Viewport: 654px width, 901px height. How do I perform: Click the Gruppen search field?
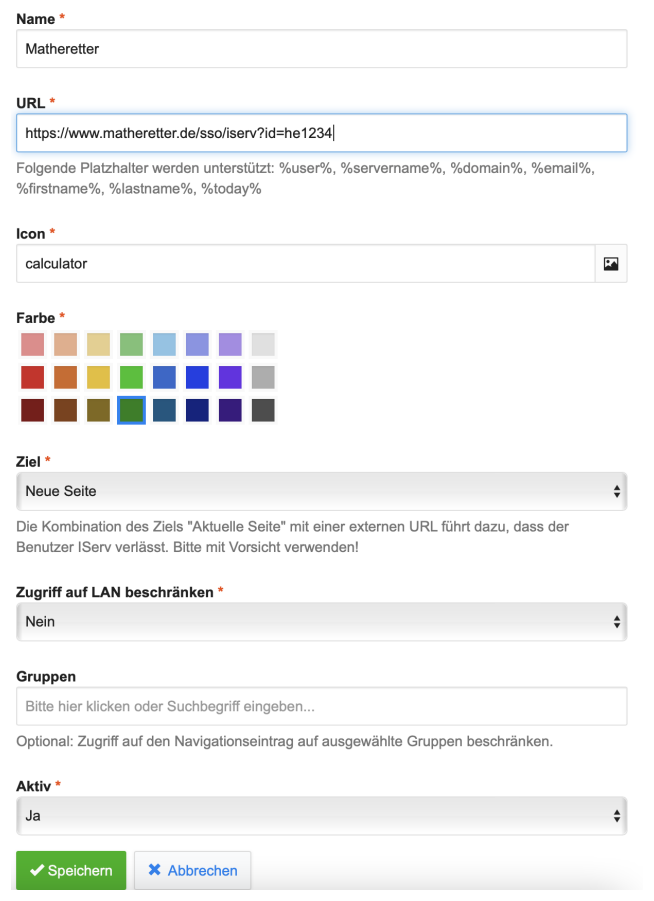321,706
